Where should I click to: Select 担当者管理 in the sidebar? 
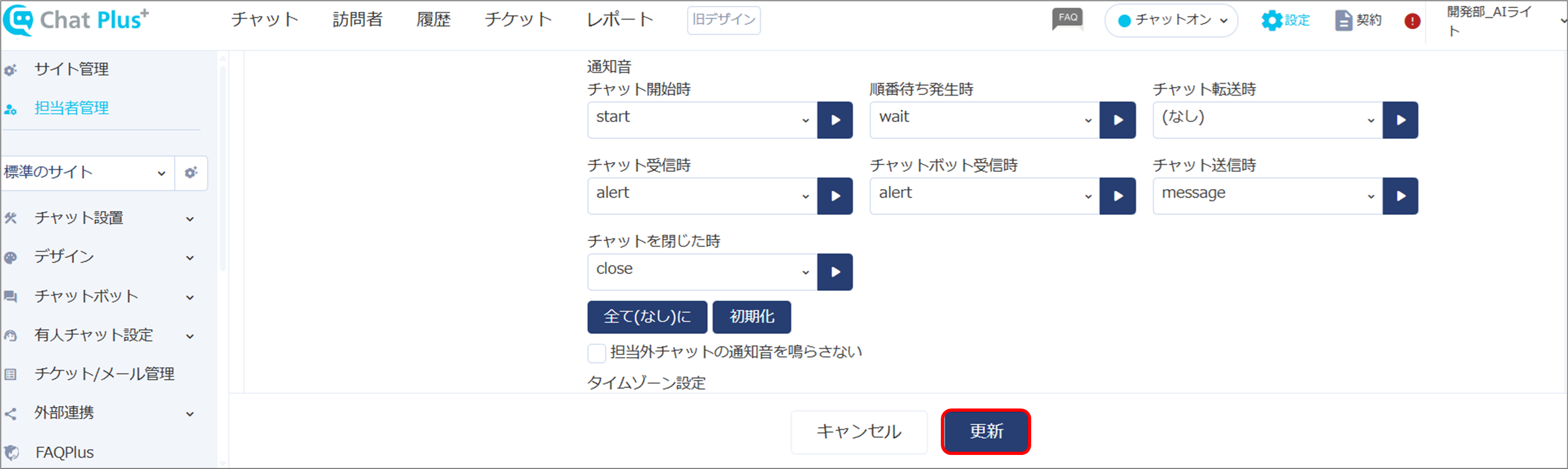pyautogui.click(x=71, y=108)
